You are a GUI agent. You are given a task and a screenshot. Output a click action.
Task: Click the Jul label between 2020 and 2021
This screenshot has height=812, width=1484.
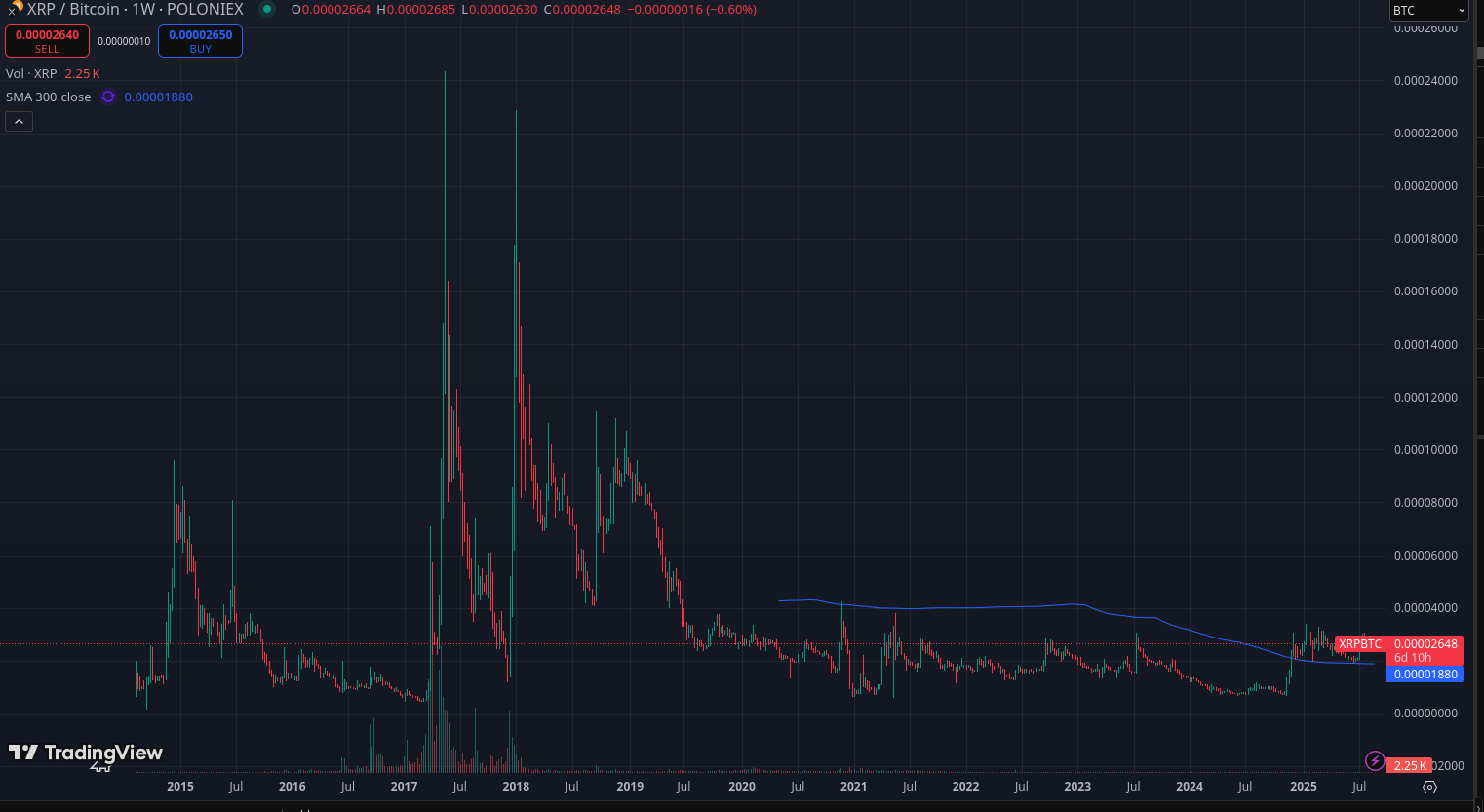point(798,787)
